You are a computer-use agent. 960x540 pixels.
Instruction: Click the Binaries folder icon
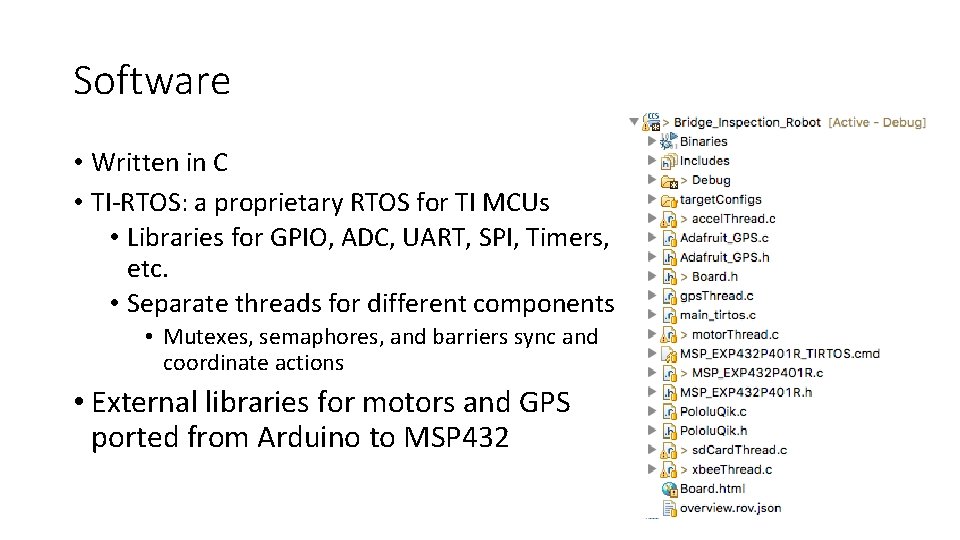tap(668, 141)
